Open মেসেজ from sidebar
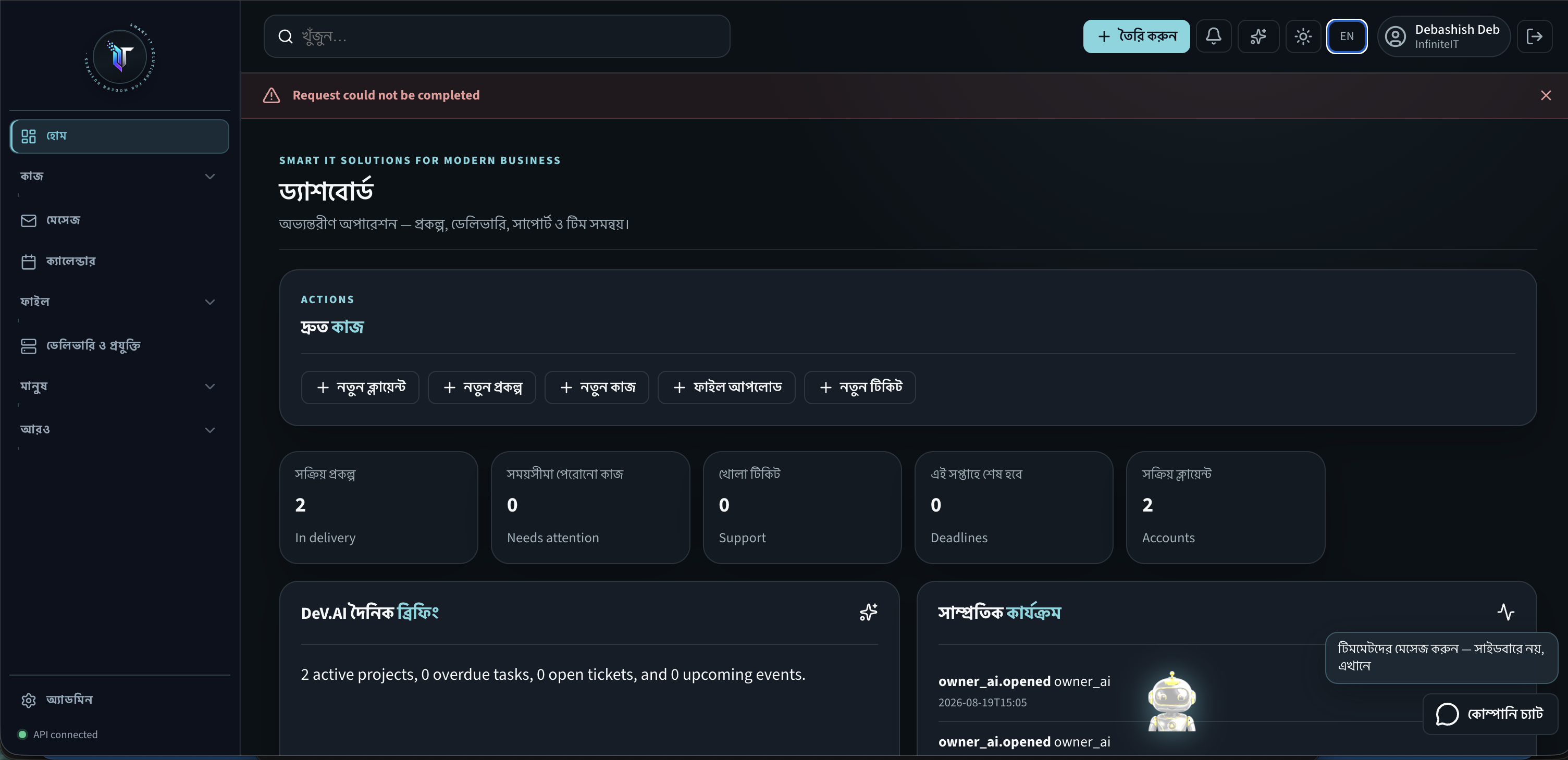The image size is (1568, 760). click(x=120, y=220)
